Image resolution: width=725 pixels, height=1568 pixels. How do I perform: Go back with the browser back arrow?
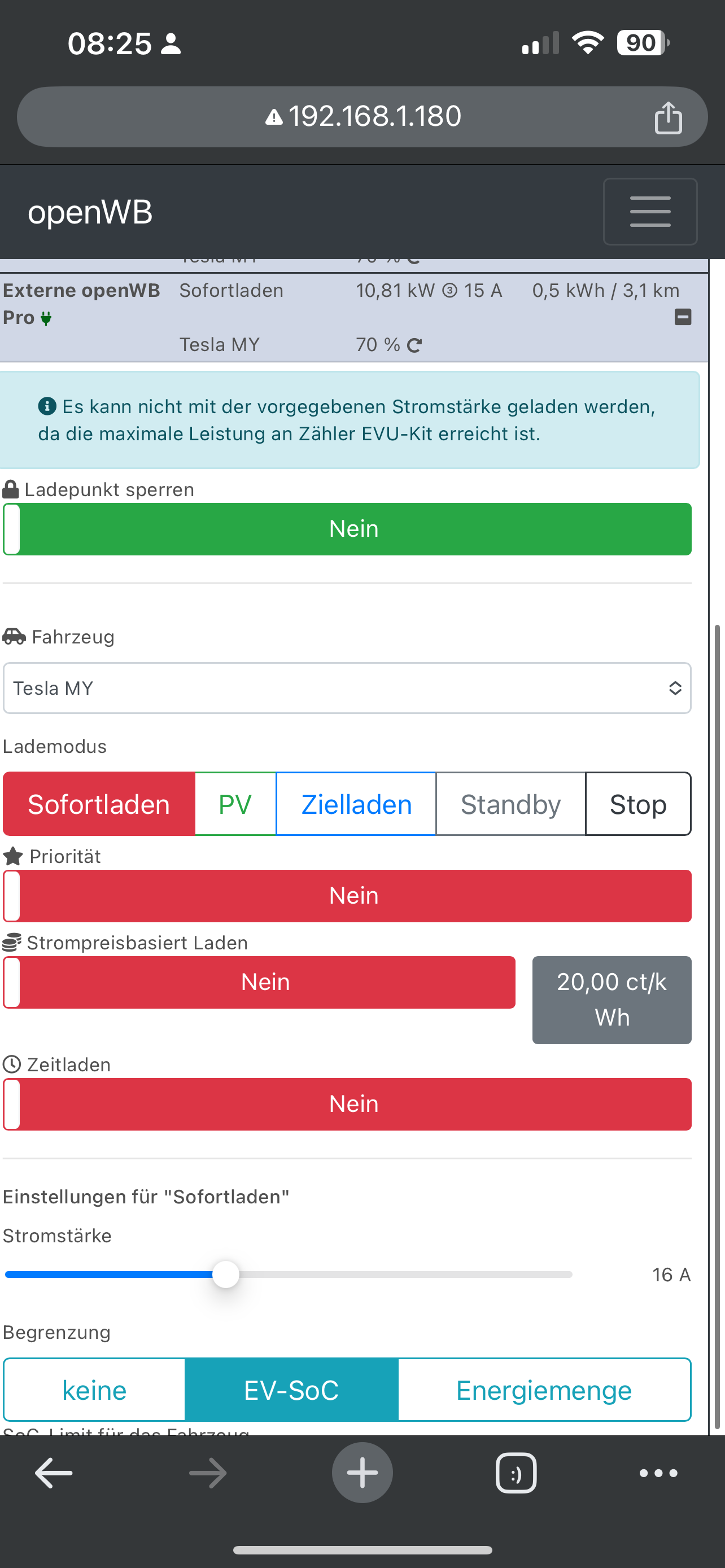[x=54, y=1473]
